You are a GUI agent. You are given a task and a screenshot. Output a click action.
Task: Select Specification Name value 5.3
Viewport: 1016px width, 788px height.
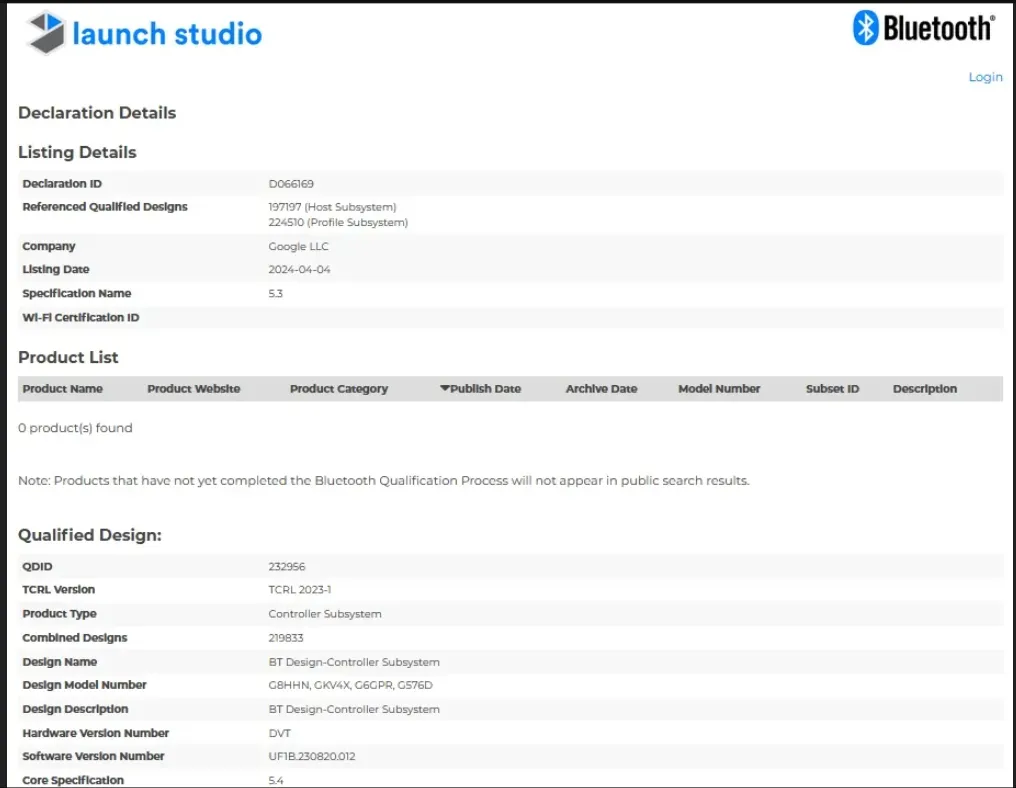(x=275, y=294)
